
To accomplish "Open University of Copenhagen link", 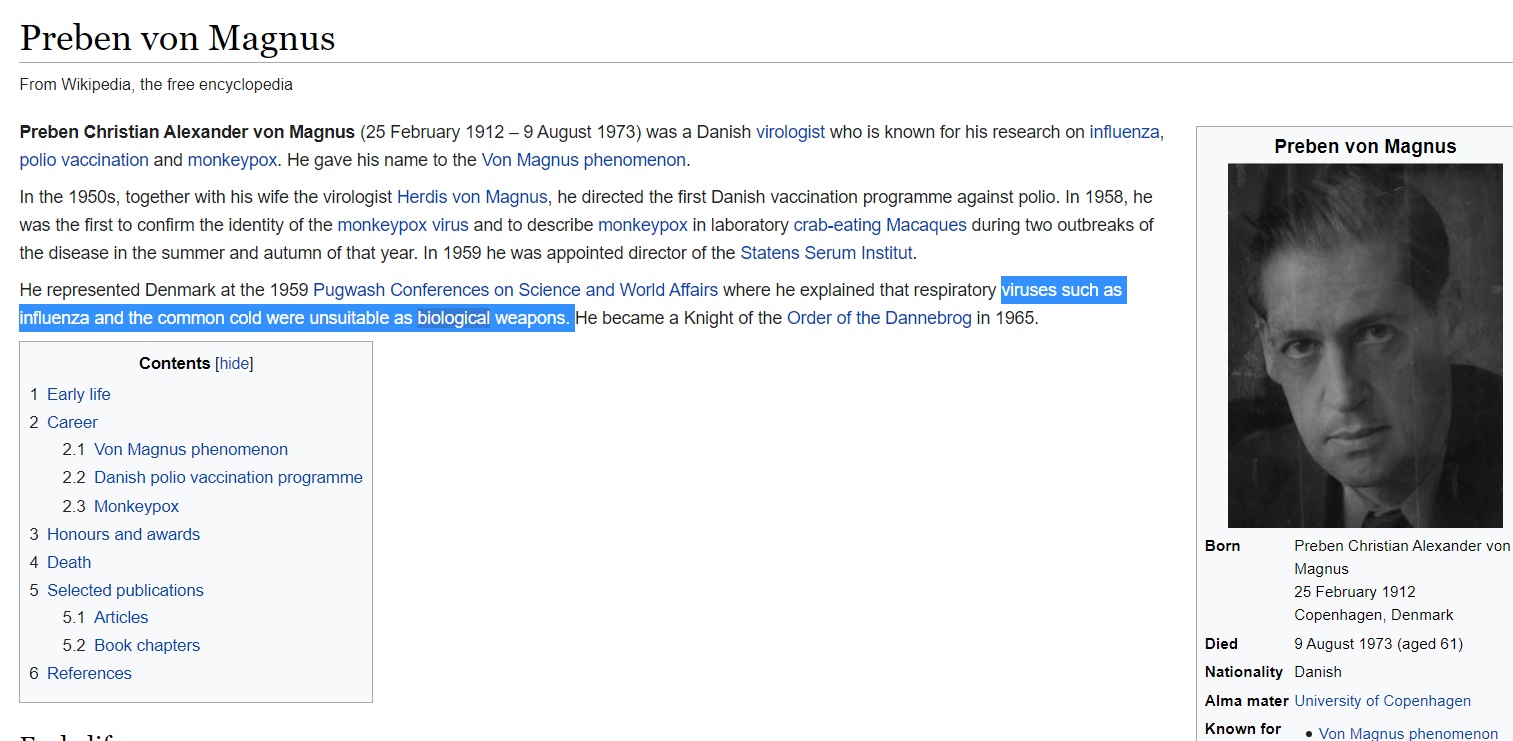I will [x=1382, y=701].
